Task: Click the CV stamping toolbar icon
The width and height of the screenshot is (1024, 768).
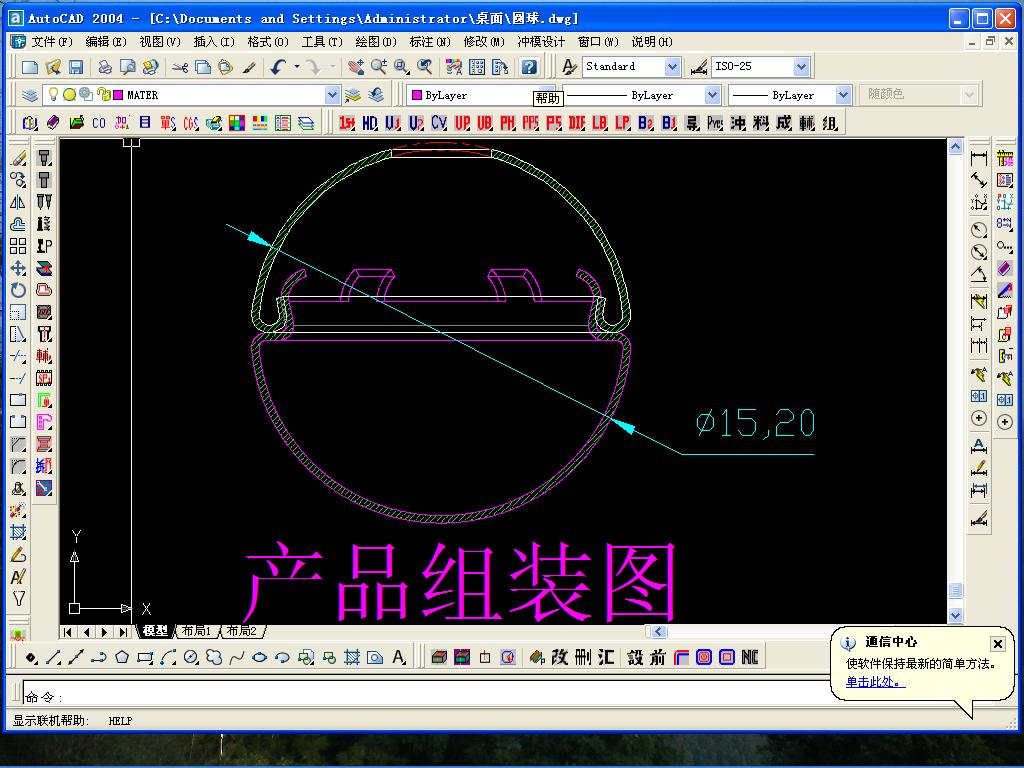Action: pyautogui.click(x=439, y=123)
